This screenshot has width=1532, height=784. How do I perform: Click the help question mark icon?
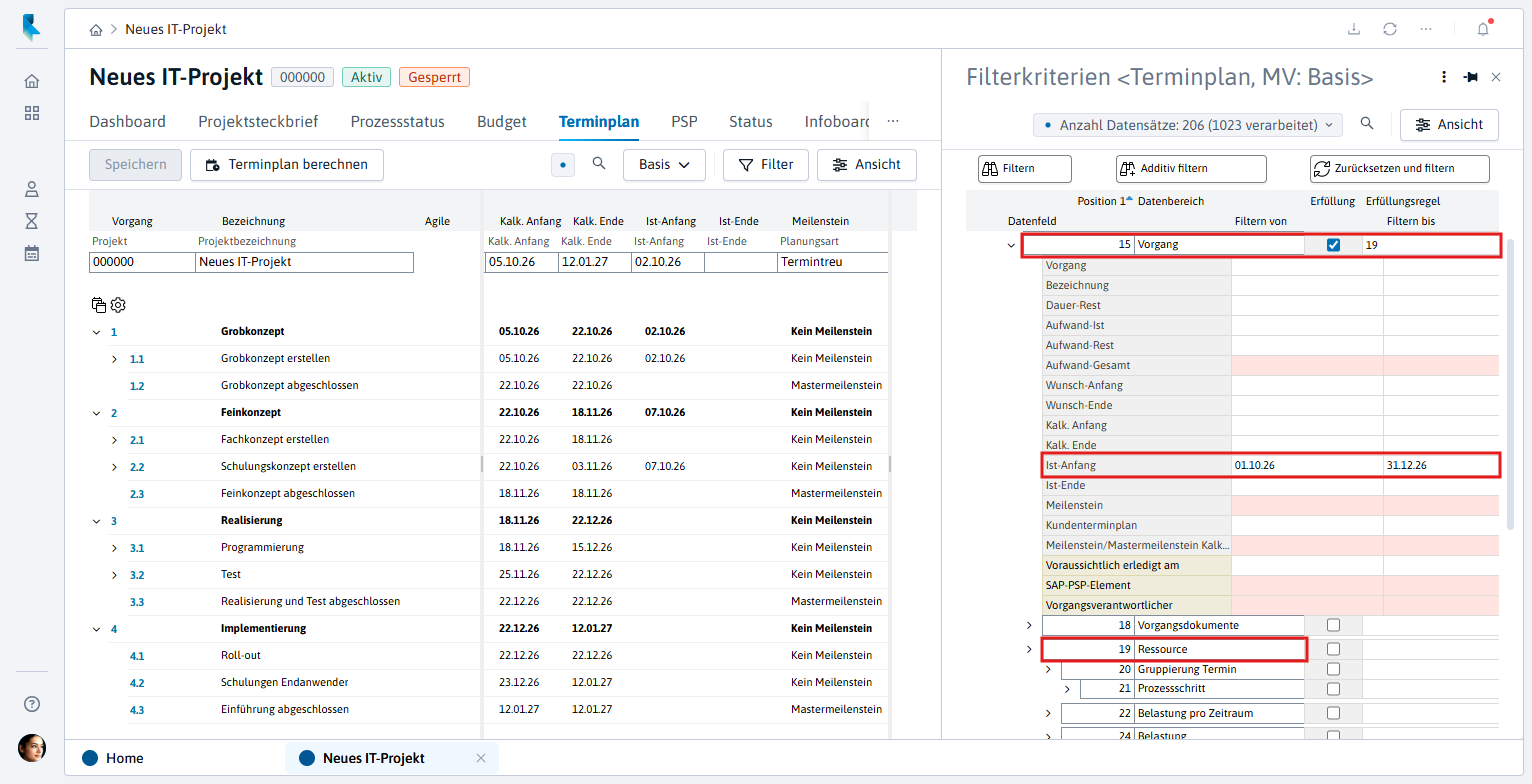[x=32, y=704]
